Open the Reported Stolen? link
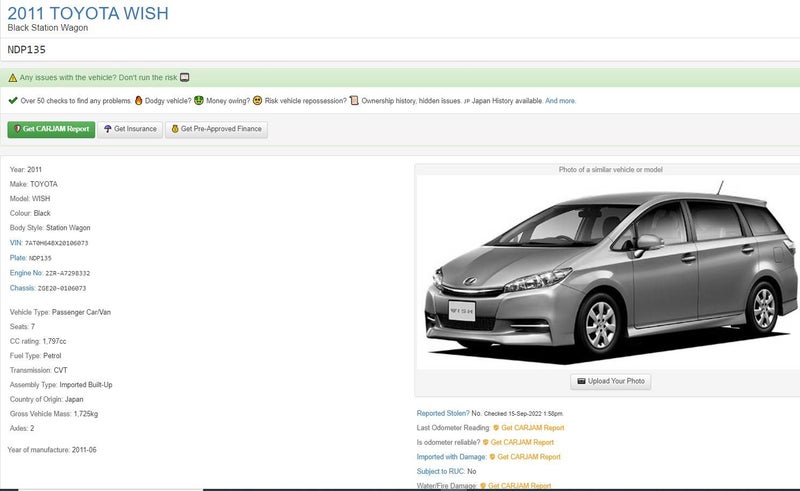 coord(442,413)
